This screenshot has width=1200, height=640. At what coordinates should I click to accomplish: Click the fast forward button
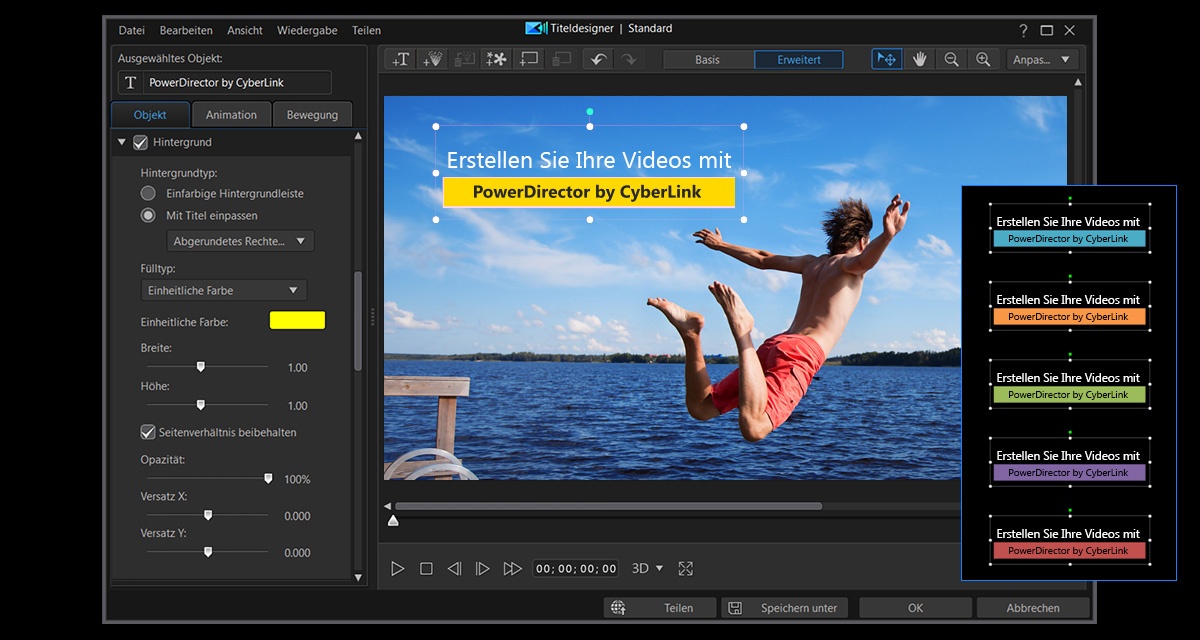coord(513,568)
